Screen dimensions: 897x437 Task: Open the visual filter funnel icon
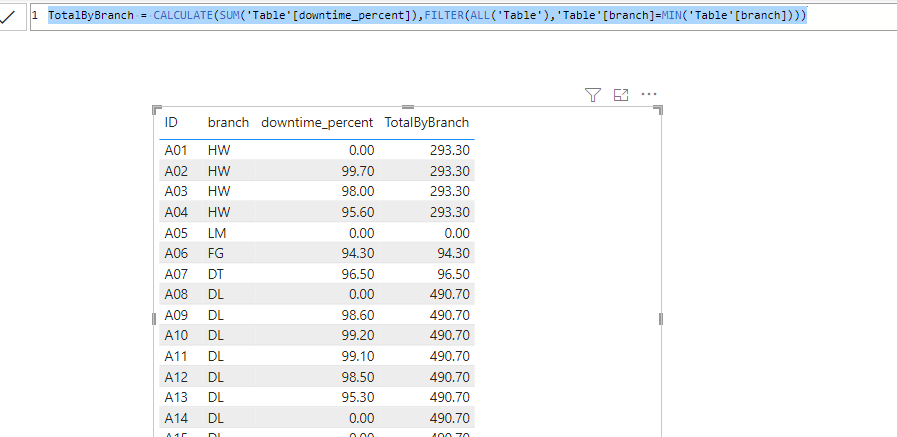(x=593, y=95)
